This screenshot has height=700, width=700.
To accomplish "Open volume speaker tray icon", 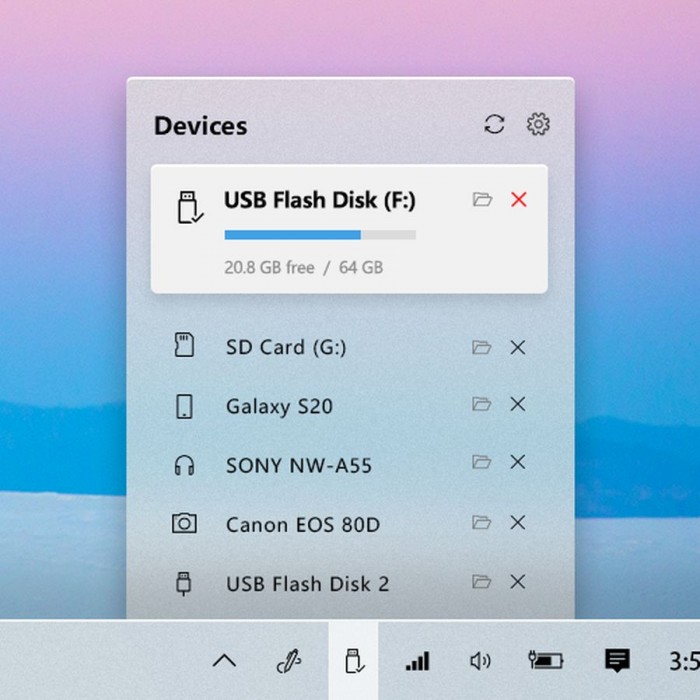I will coord(480,661).
